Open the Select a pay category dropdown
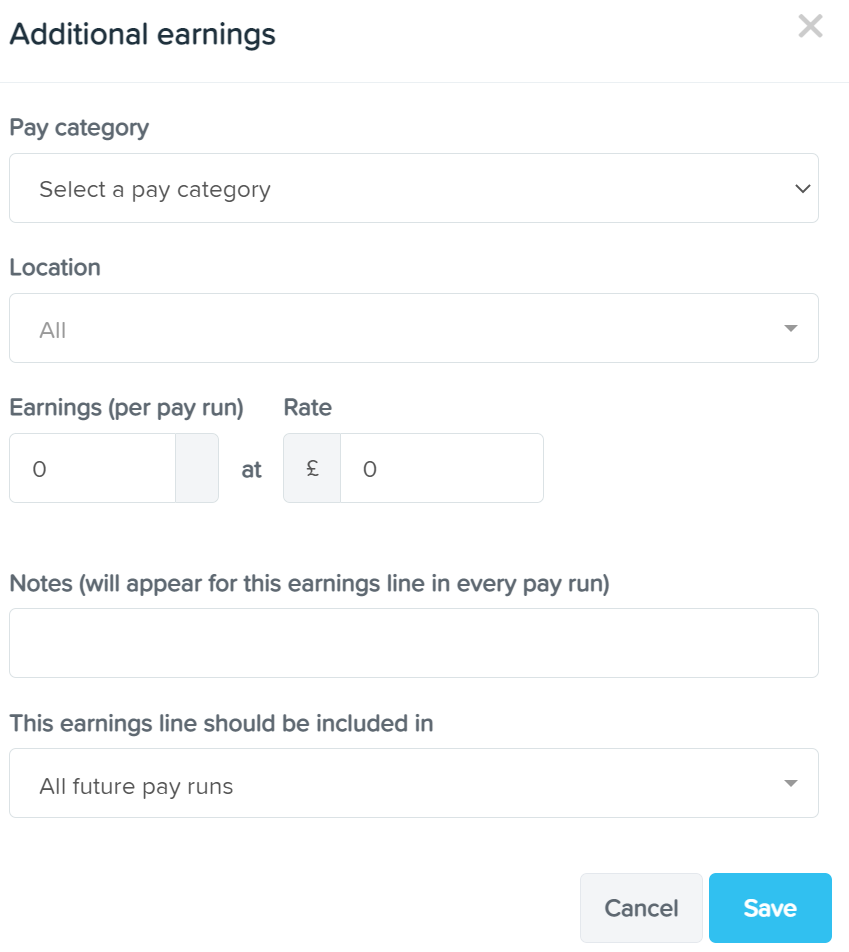Image resolution: width=849 pixels, height=952 pixels. [414, 188]
